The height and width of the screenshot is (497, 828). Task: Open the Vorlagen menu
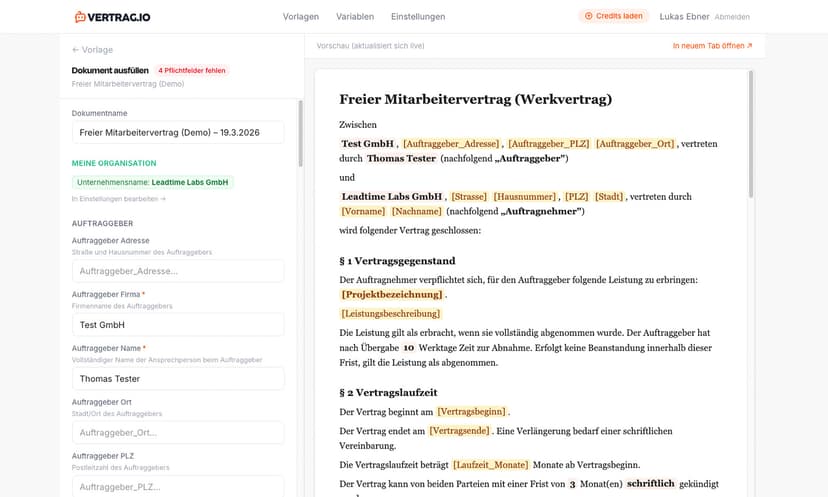(x=300, y=16)
